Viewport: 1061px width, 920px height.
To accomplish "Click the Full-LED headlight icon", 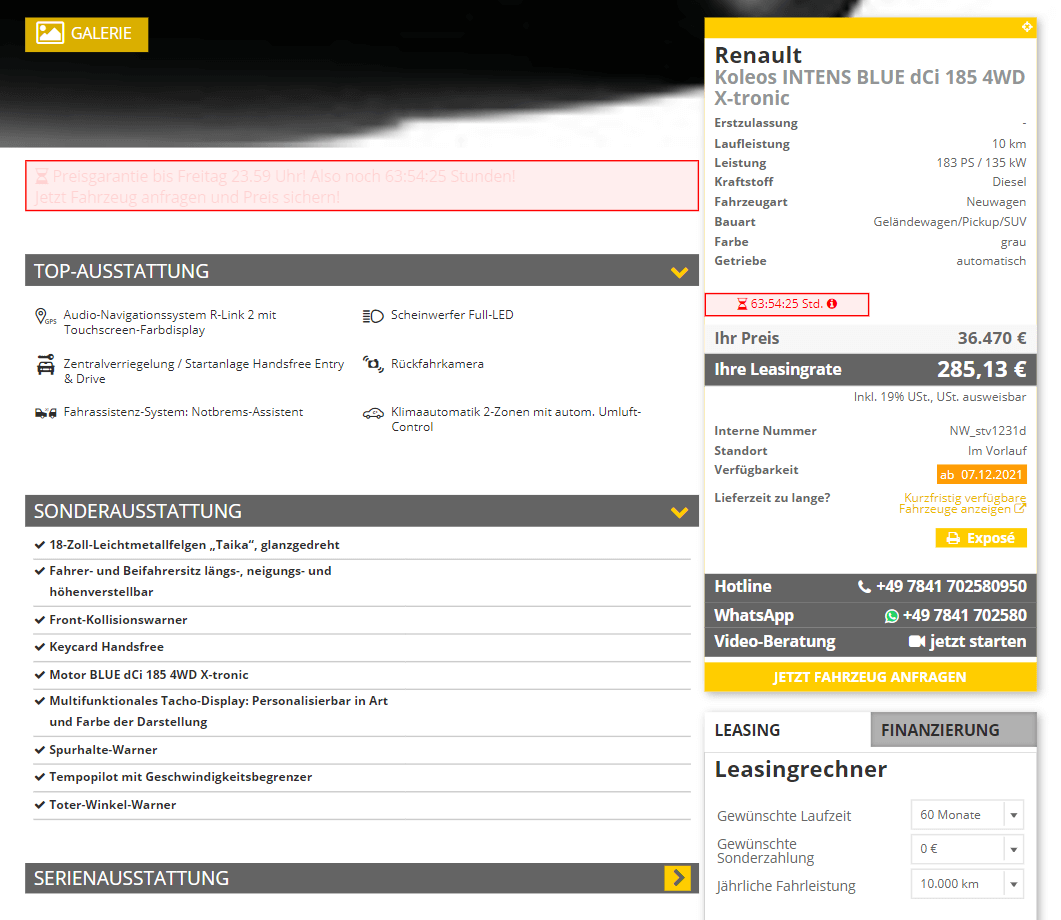I will (x=373, y=316).
